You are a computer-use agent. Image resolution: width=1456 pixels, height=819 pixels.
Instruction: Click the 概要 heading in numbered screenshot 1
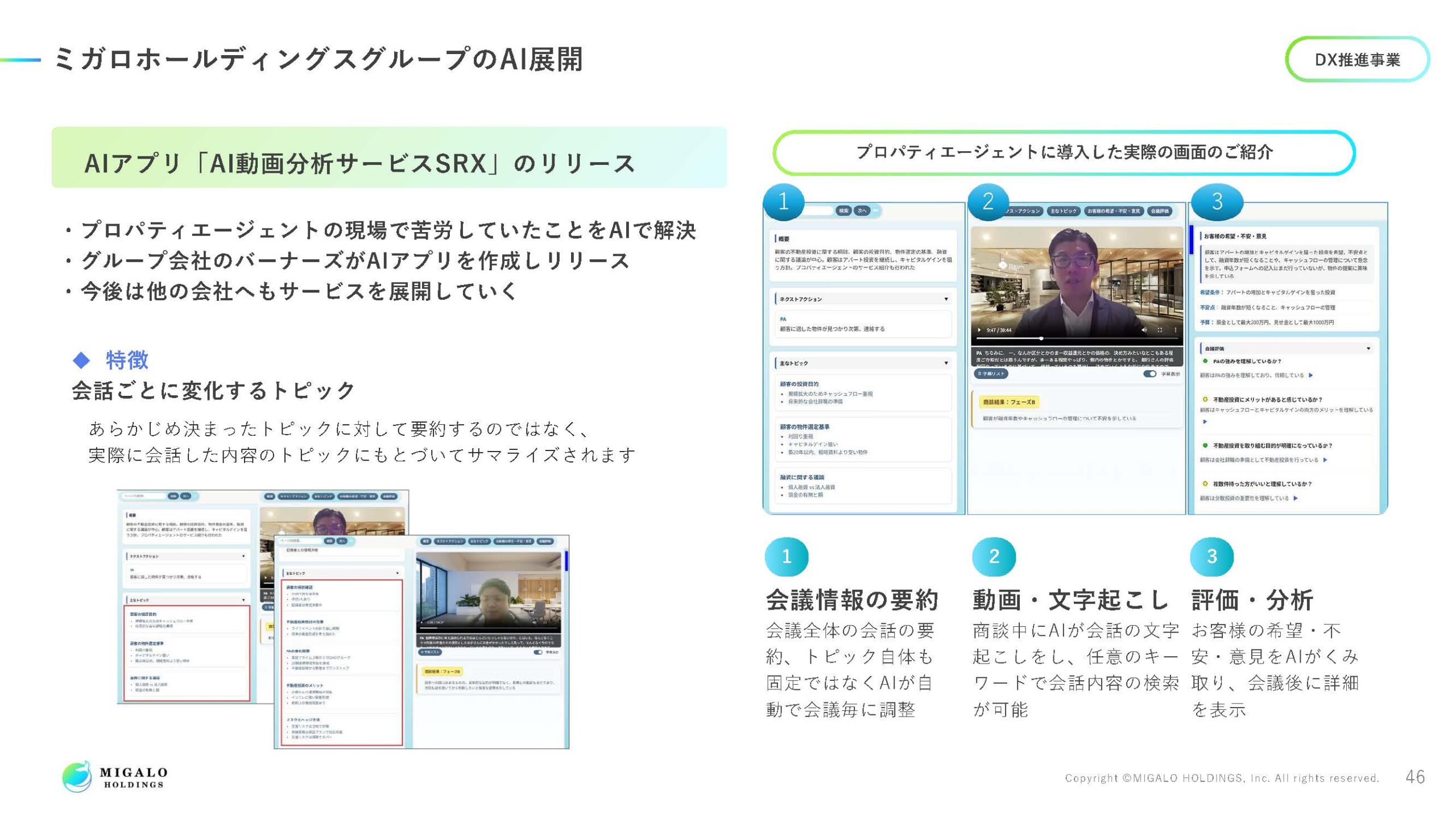point(784,239)
